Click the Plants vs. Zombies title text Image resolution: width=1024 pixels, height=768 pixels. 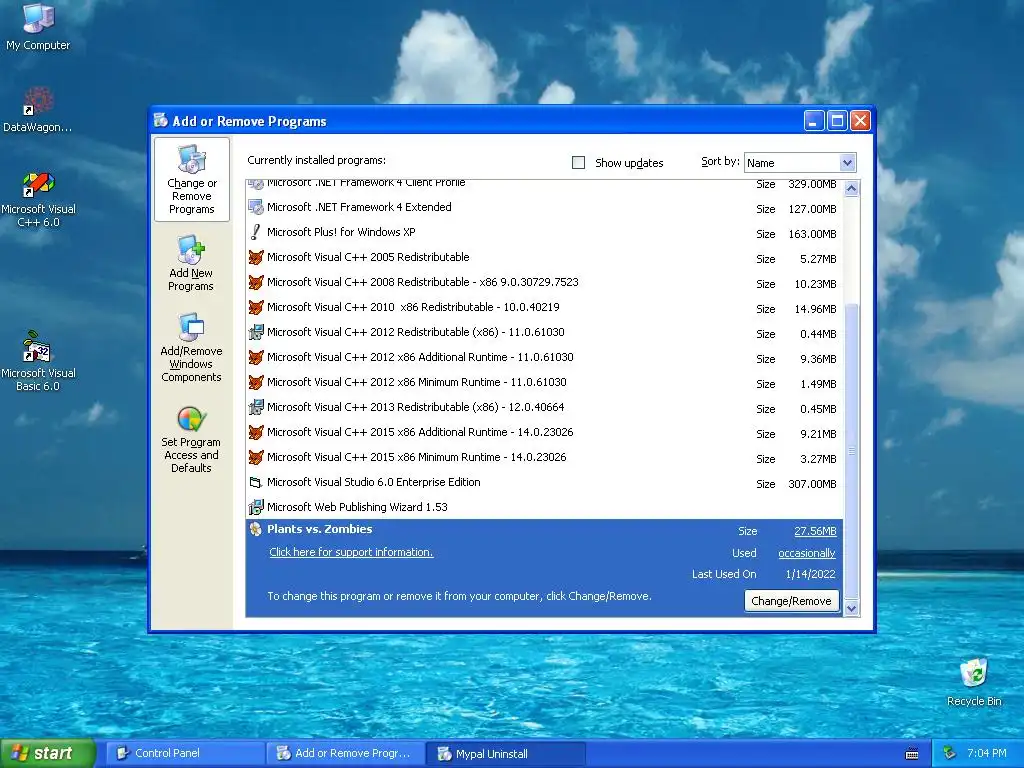(319, 529)
